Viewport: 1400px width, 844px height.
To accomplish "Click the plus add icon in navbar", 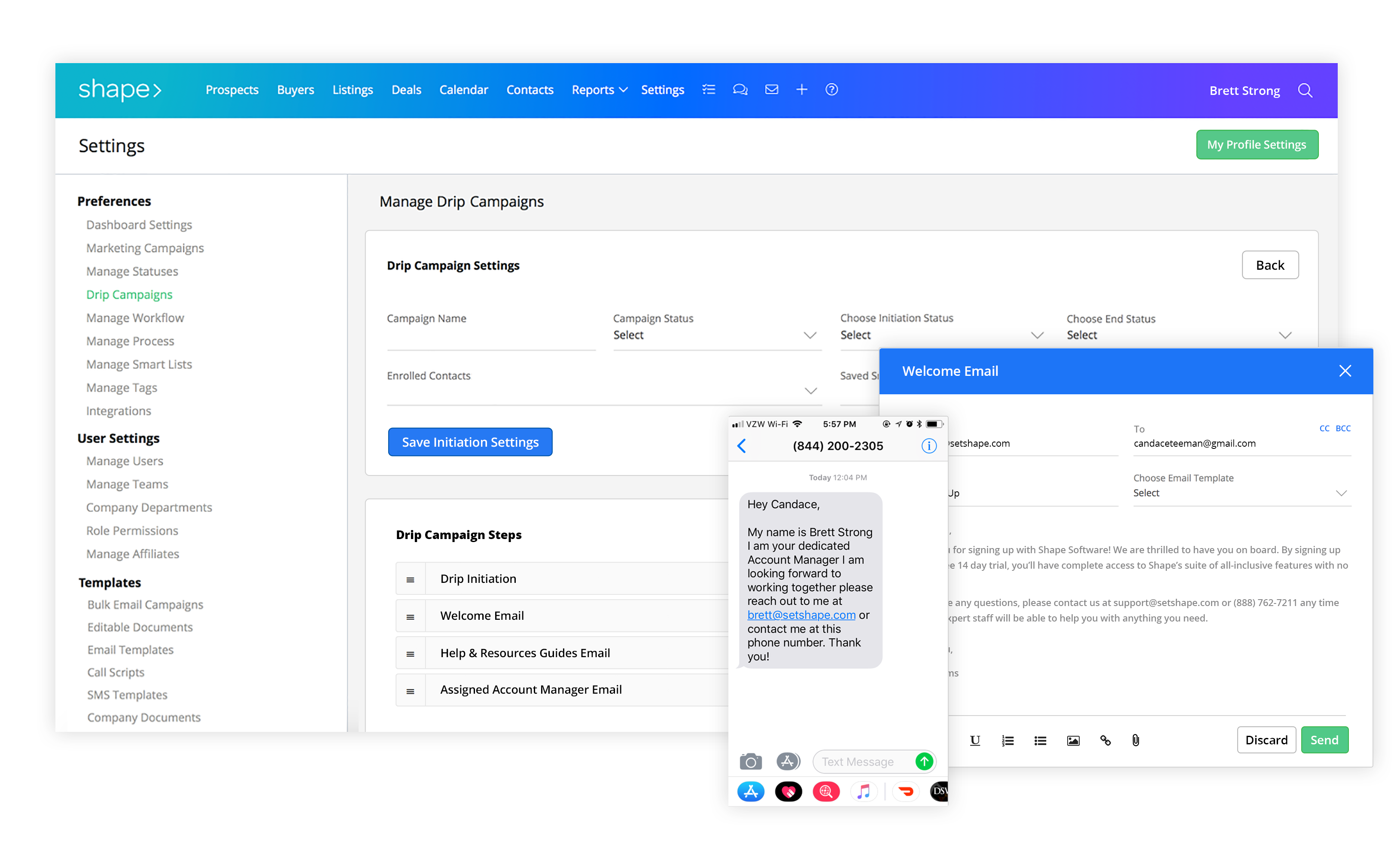I will click(801, 89).
